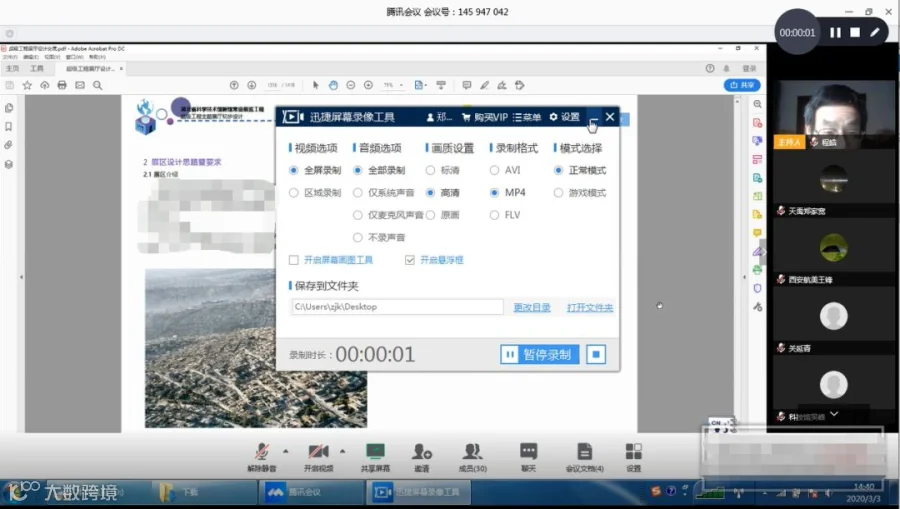Select 区域录制 region recording option

click(315, 193)
